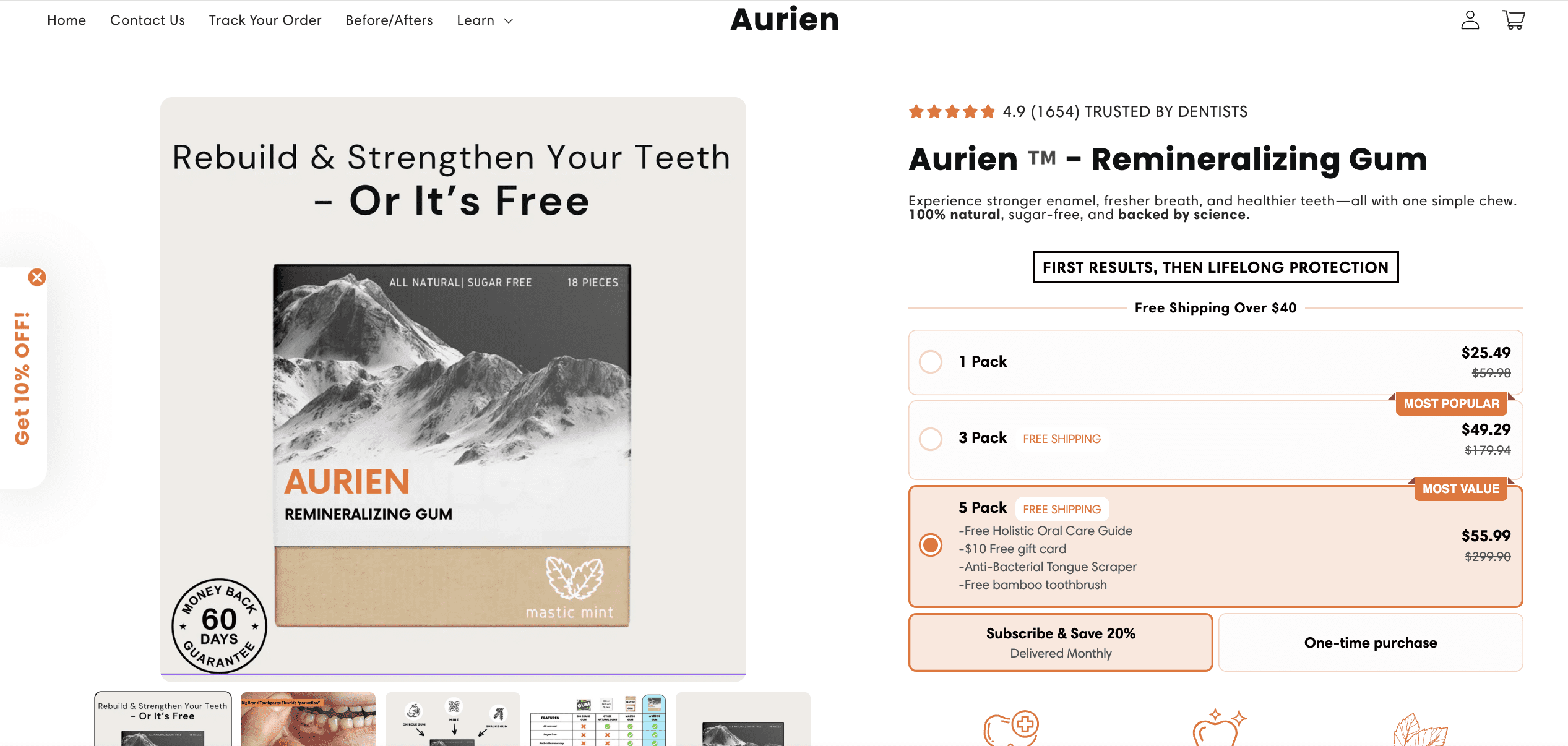The width and height of the screenshot is (1568, 746).
Task: Select the 1 Pack radio option
Action: [x=931, y=362]
